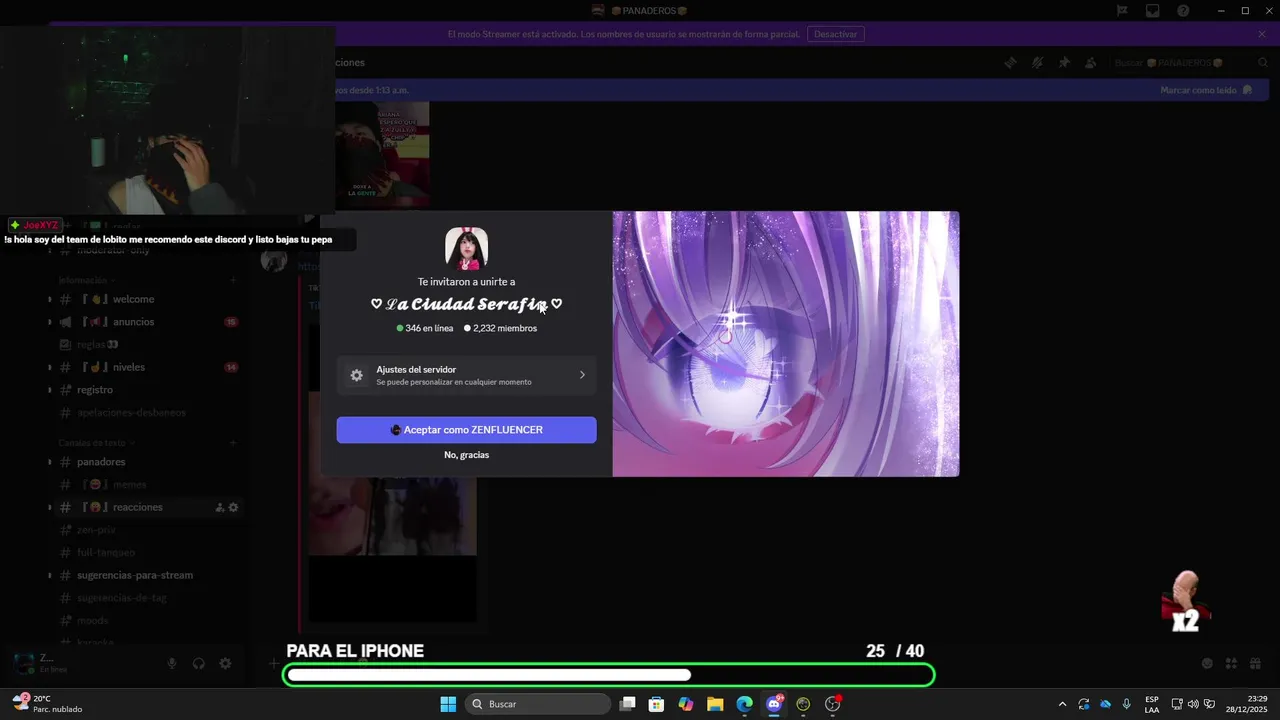Click magnifier icon in Discord search
The image size is (1280, 720).
[1263, 62]
